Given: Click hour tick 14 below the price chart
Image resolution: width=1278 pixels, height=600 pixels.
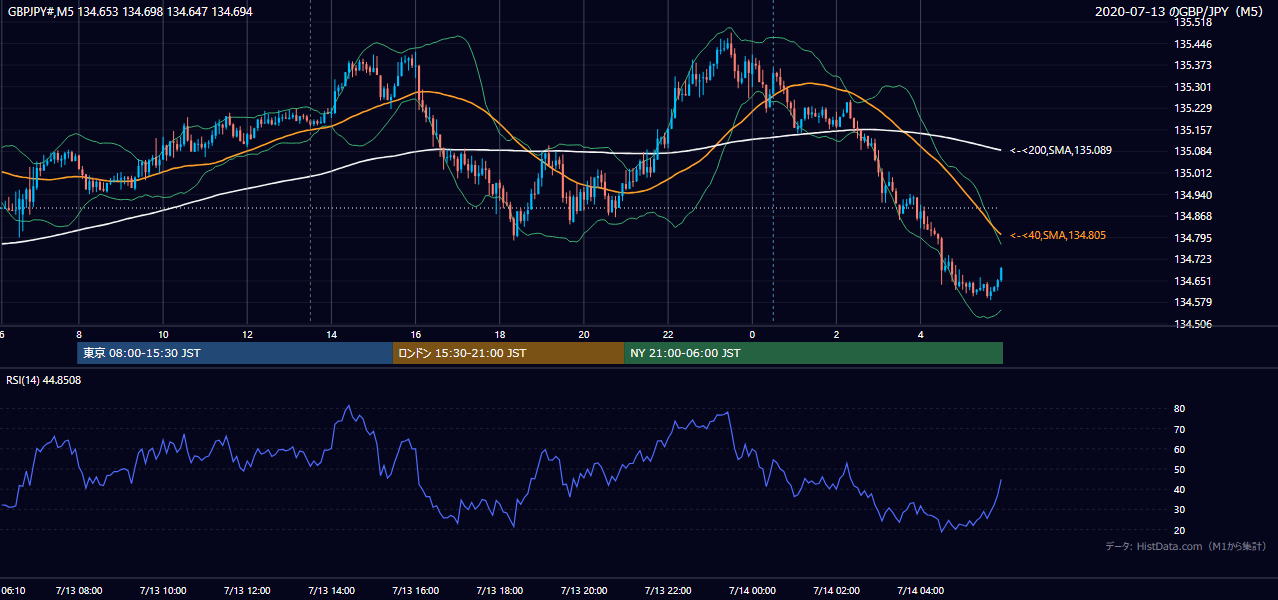Looking at the screenshot, I should [331, 334].
